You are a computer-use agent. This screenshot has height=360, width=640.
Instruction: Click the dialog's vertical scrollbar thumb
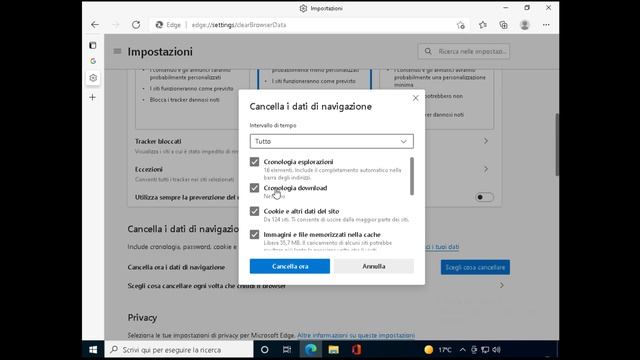412,176
